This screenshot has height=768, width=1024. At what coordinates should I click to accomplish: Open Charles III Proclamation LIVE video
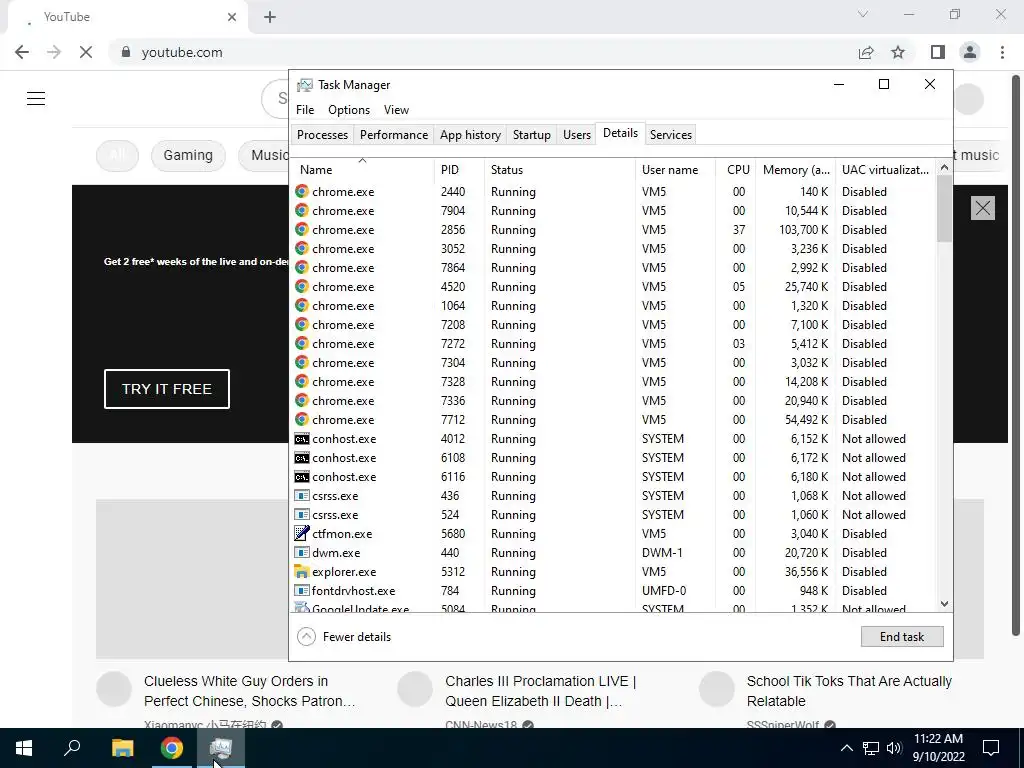pyautogui.click(x=541, y=691)
